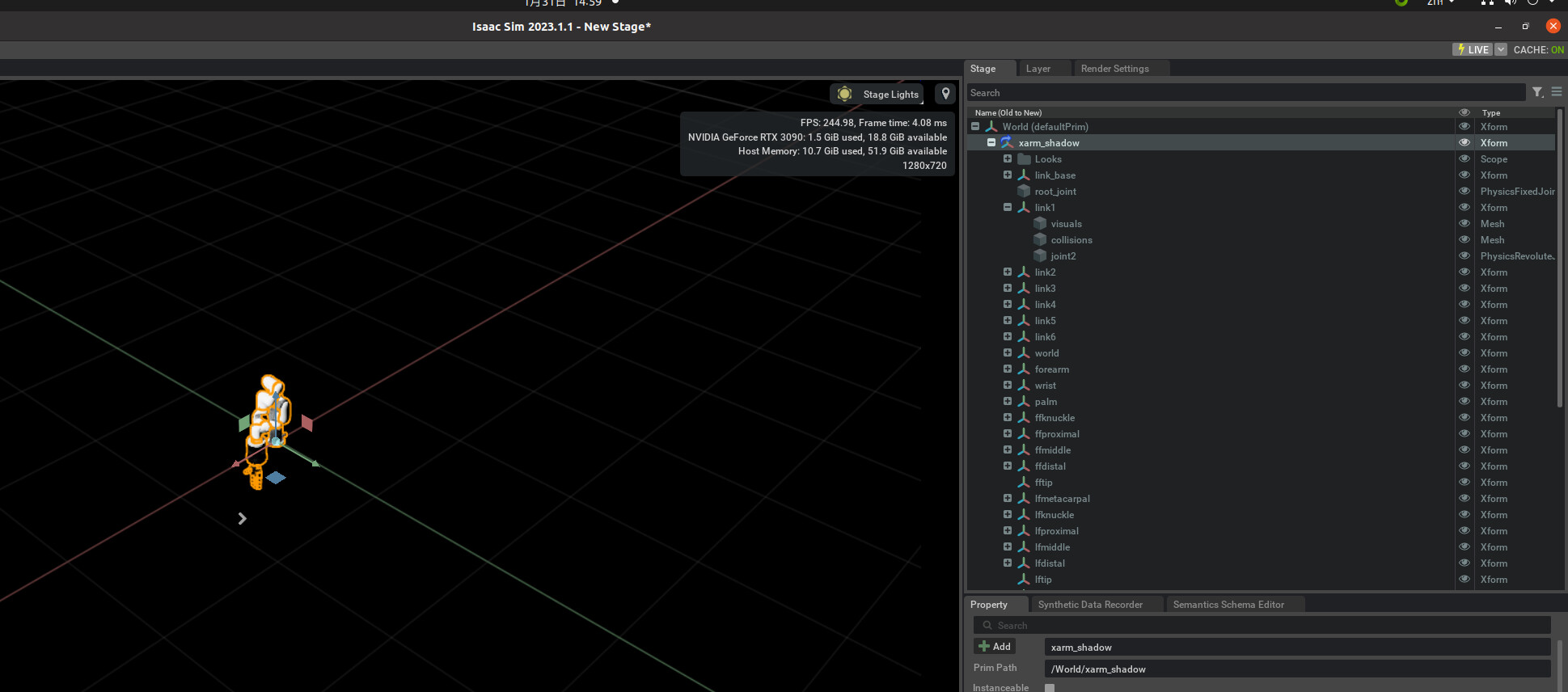Click the link4 xform icon
Image resolution: width=1568 pixels, height=692 pixels.
pos(1024,304)
